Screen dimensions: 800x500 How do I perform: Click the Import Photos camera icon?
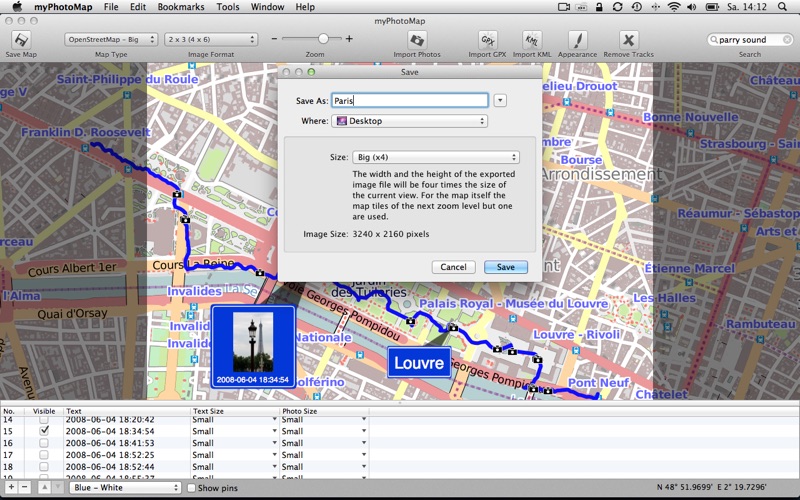coord(417,40)
